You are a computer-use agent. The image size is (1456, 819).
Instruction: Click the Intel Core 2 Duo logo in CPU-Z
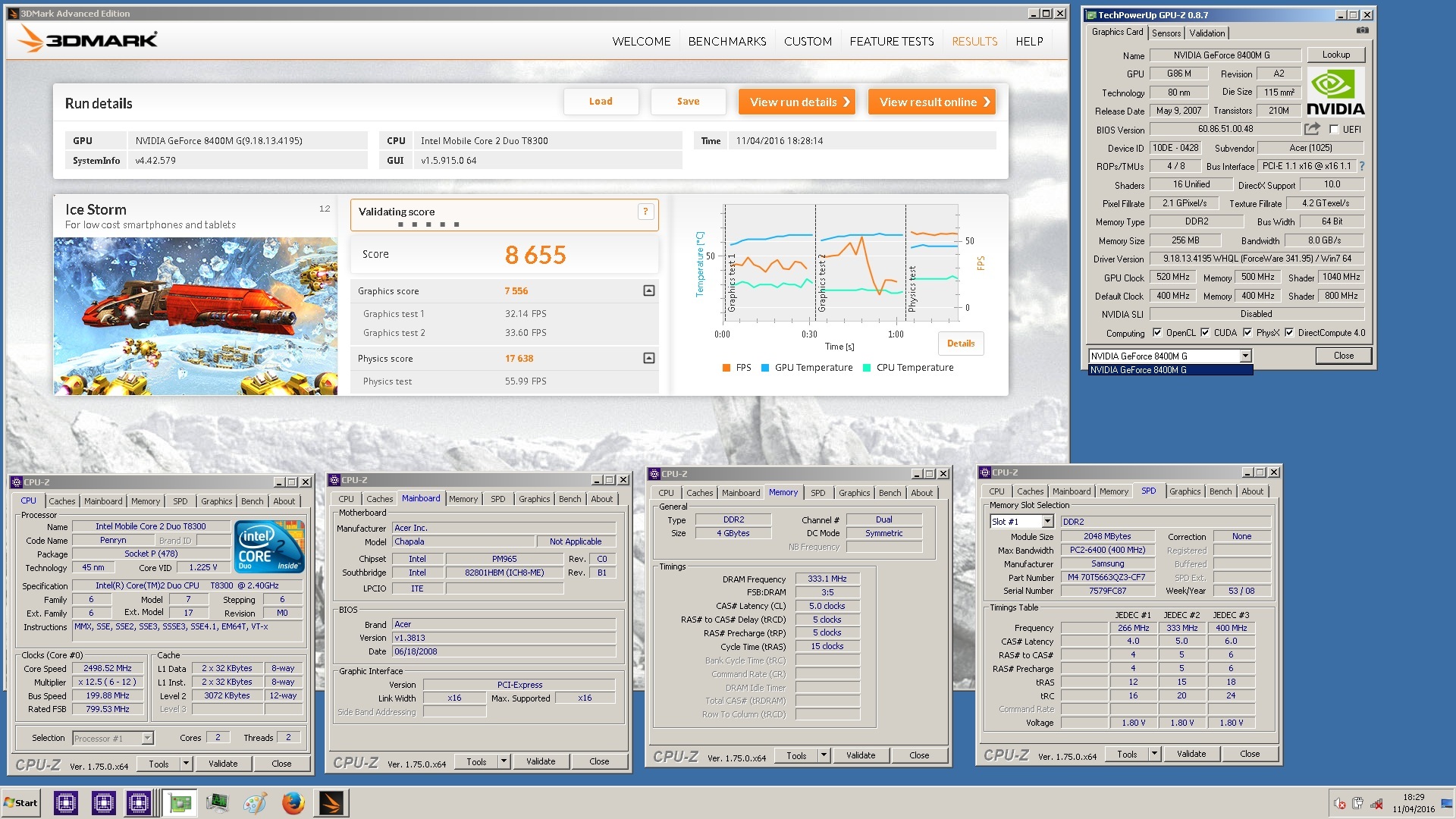pos(269,546)
